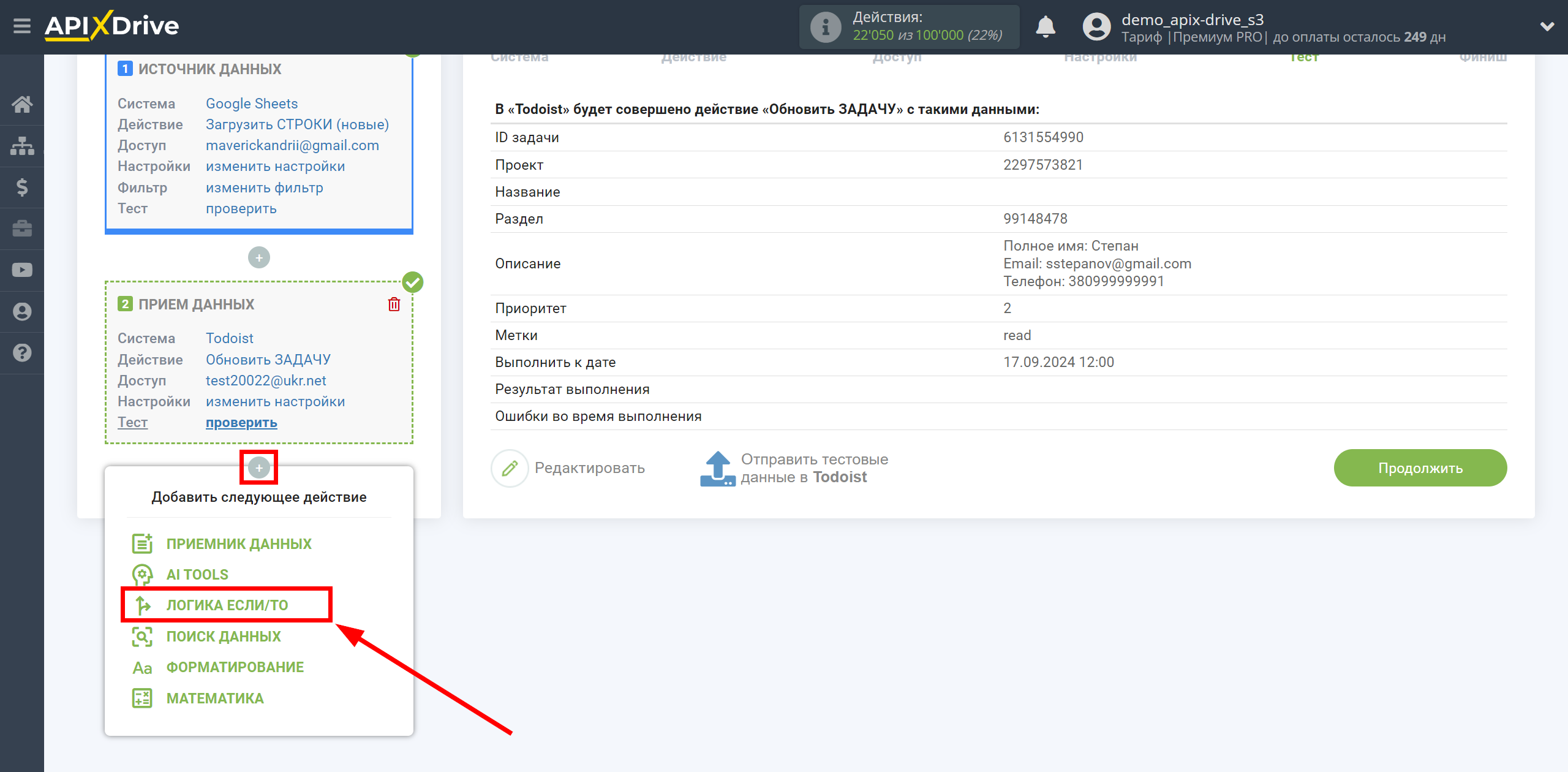Click receiver изменить настройки link
This screenshot has height=772, width=1568.
pos(275,401)
